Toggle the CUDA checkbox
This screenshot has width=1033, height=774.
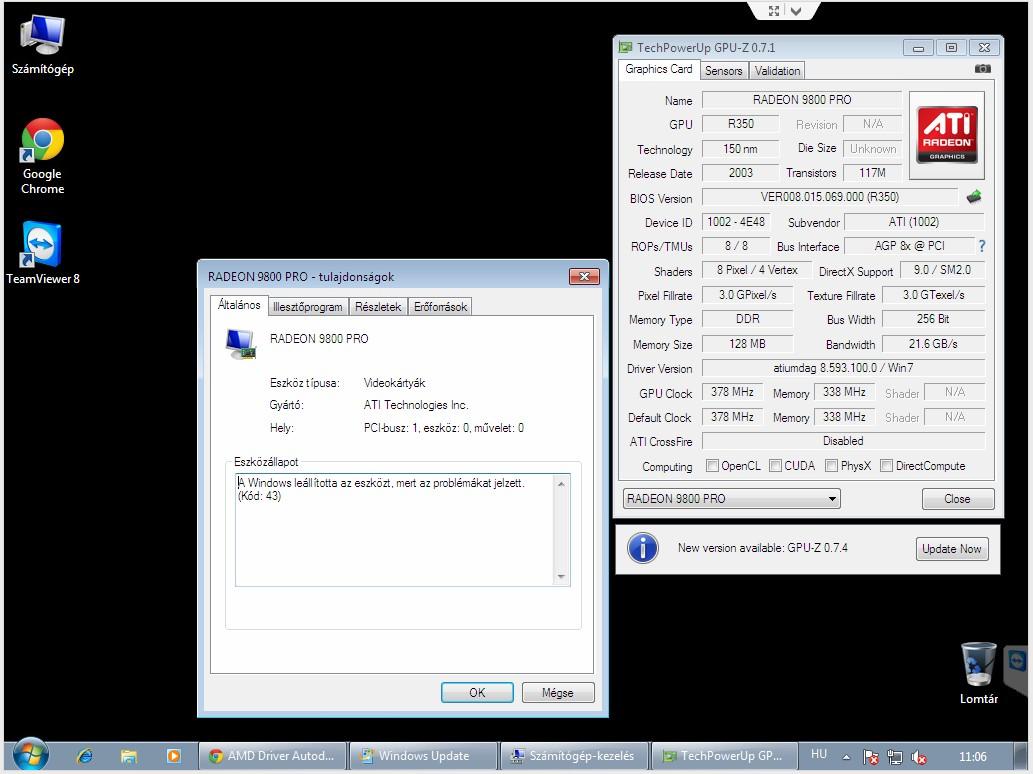pos(775,466)
